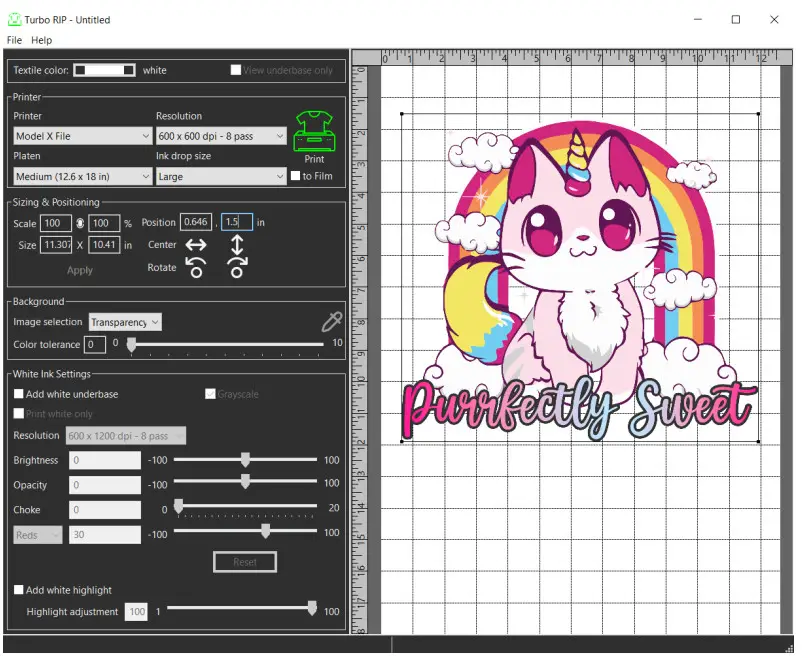Open the Reds color channel dropdown
Viewport: 809px width, 661px height.
(38, 535)
